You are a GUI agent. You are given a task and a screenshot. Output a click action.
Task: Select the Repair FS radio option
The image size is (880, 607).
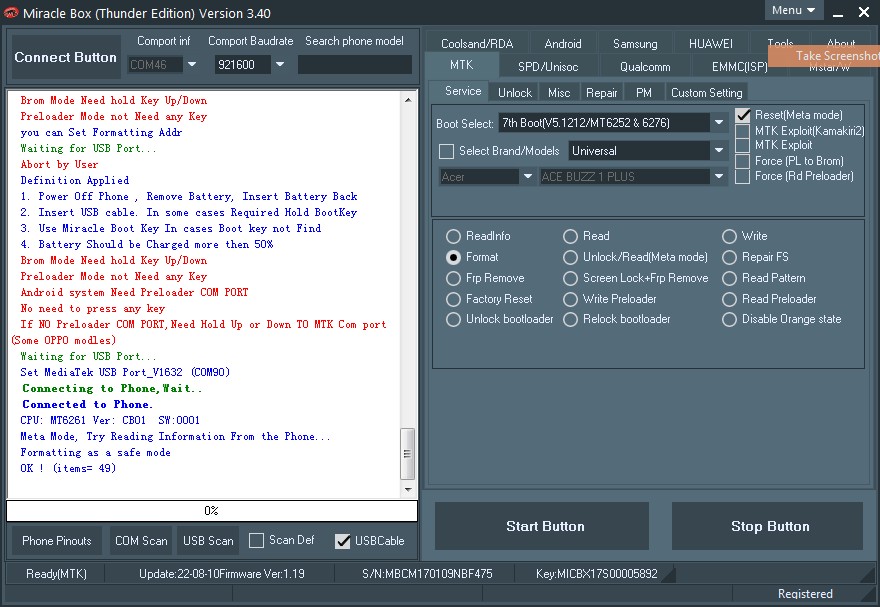coord(729,257)
